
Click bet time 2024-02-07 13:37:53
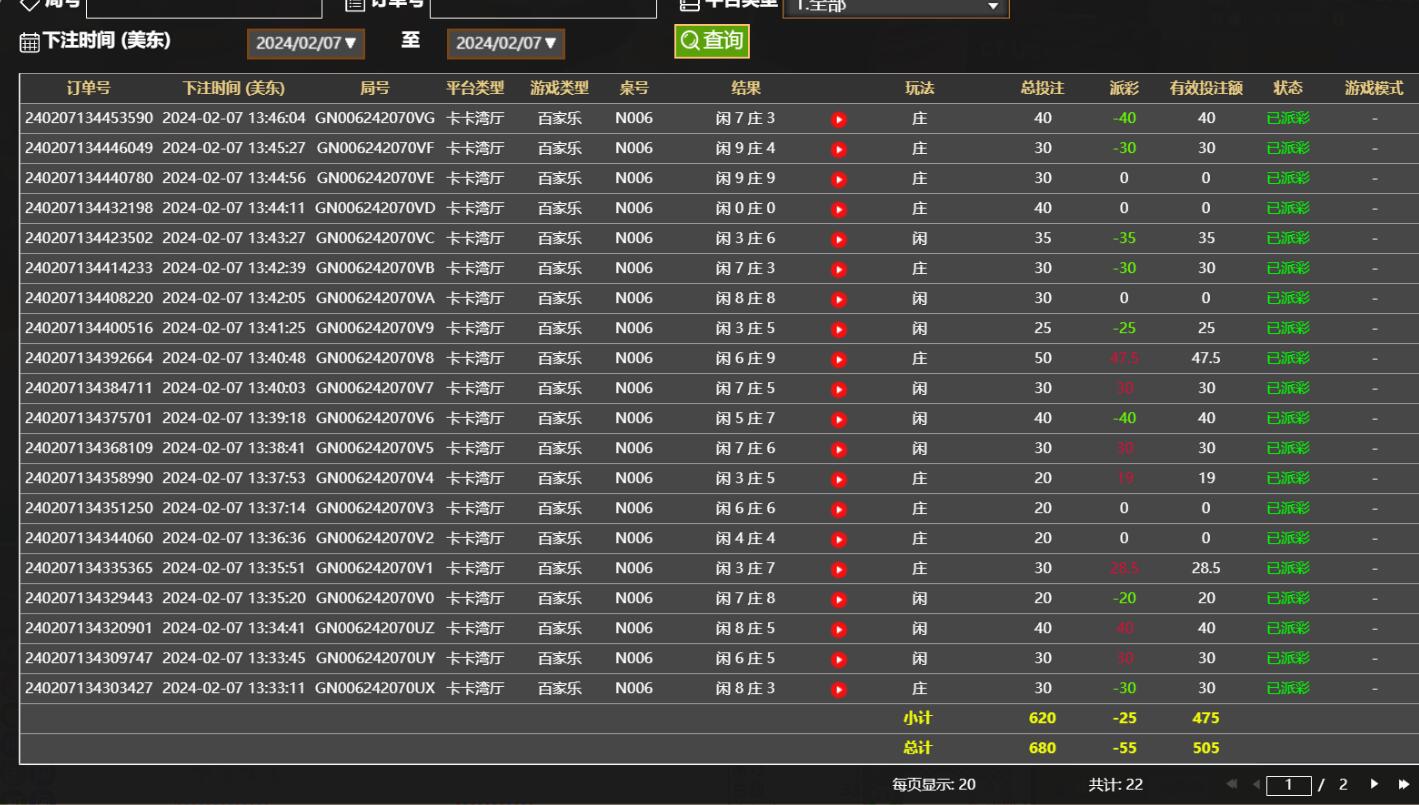point(234,478)
